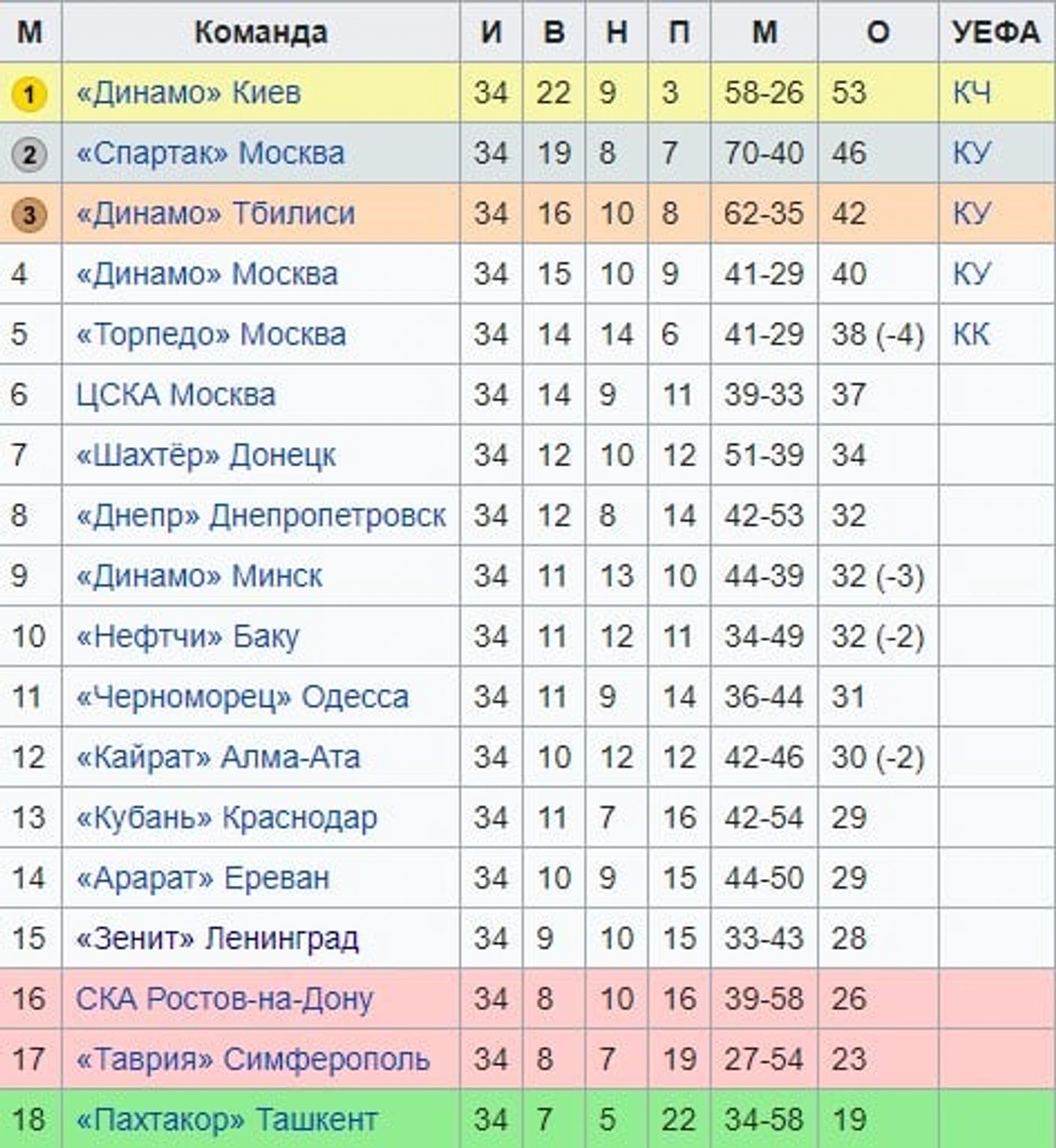Click the Команда column header
The height and width of the screenshot is (1148, 1056).
(260, 32)
